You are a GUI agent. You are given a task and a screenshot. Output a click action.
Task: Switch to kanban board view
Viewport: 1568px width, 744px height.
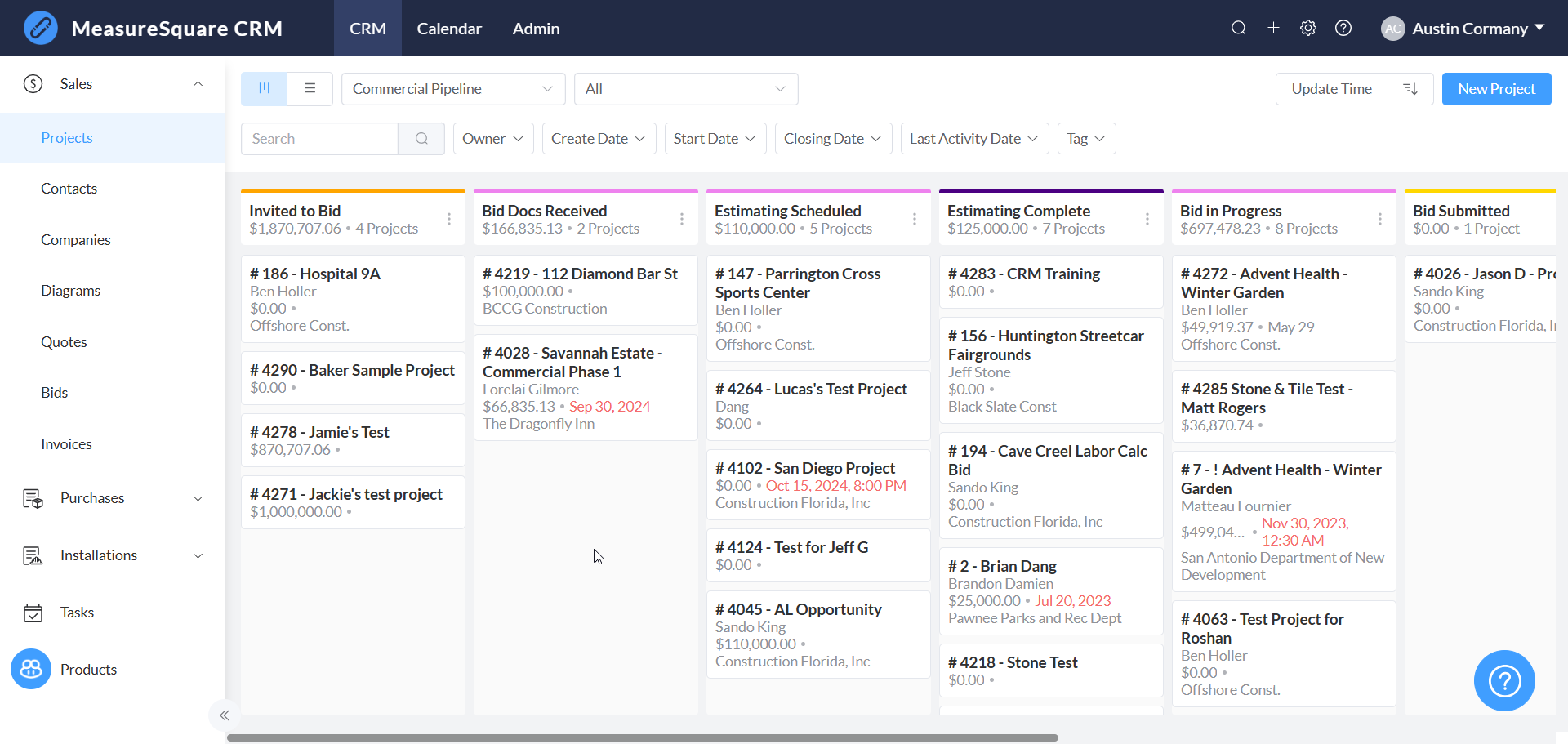pos(264,88)
